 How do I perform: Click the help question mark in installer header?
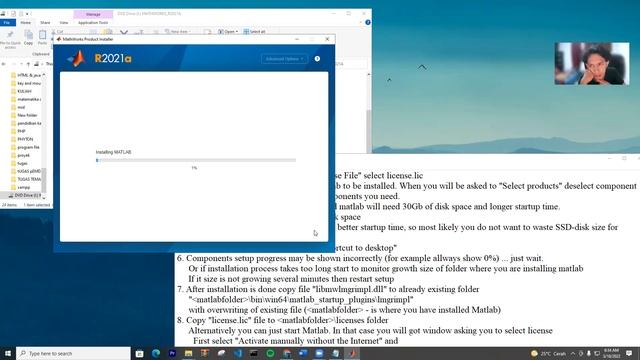pyautogui.click(x=317, y=59)
